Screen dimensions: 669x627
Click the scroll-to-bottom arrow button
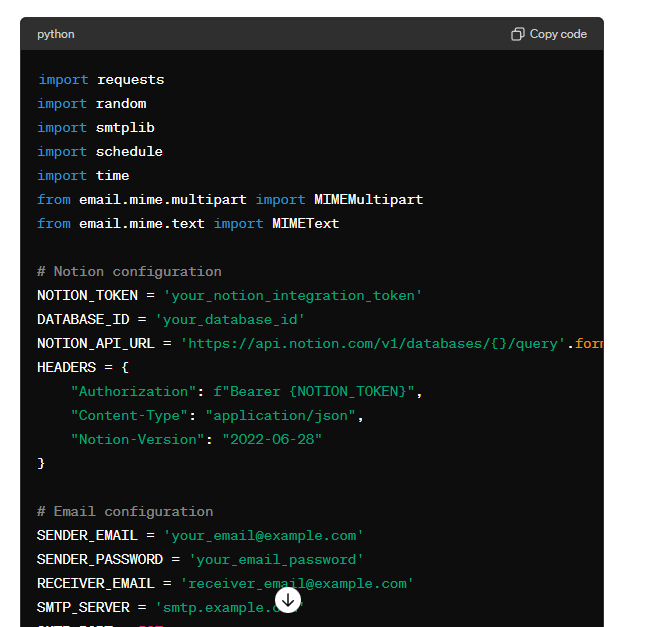(288, 600)
